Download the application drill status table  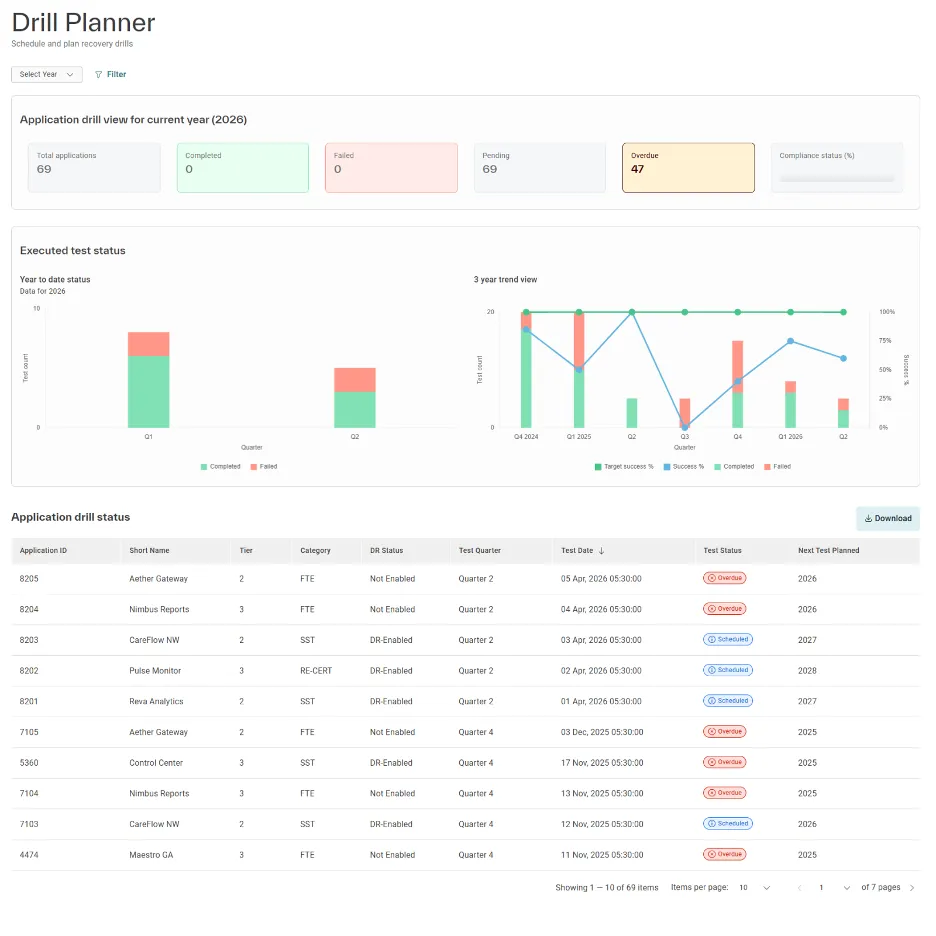tap(888, 518)
